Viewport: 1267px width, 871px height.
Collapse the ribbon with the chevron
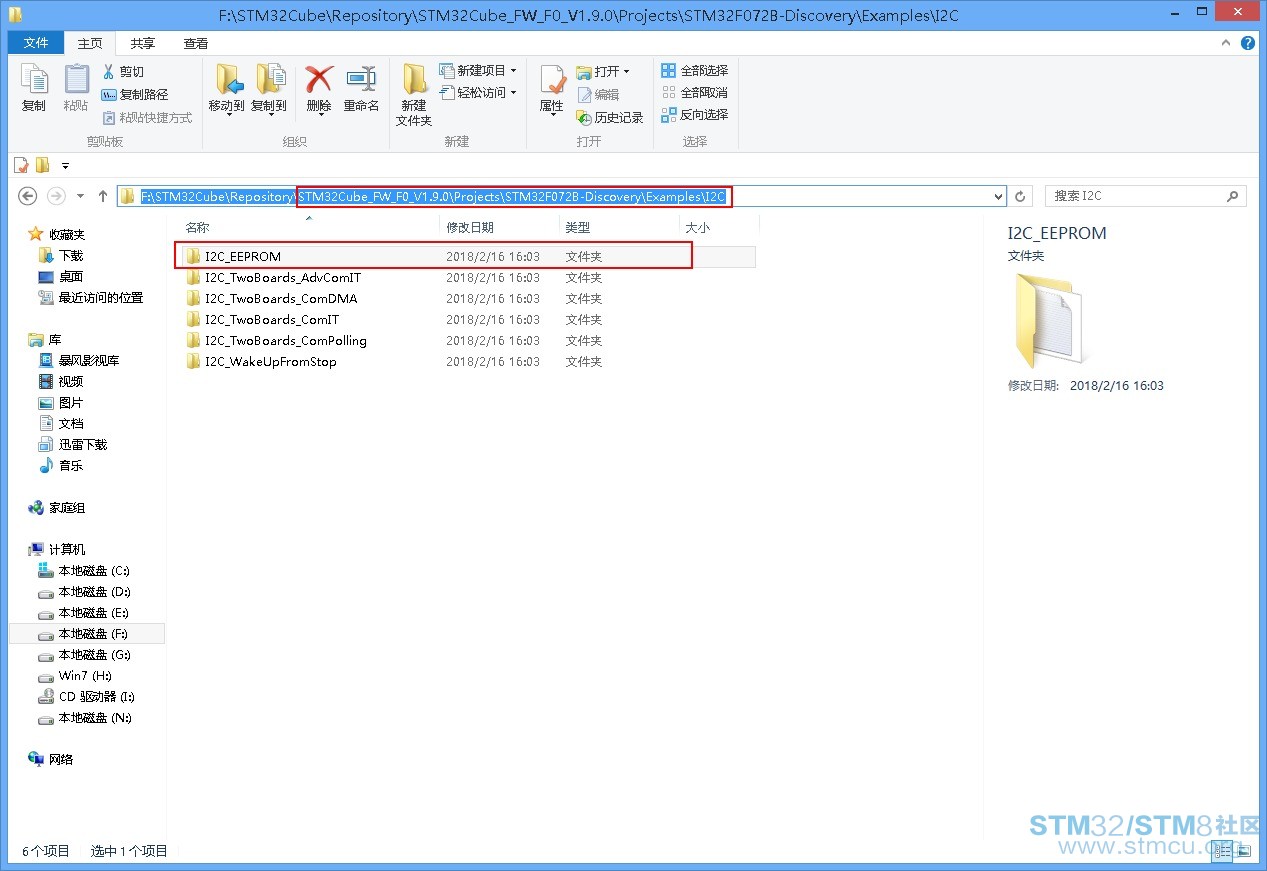coord(1228,43)
